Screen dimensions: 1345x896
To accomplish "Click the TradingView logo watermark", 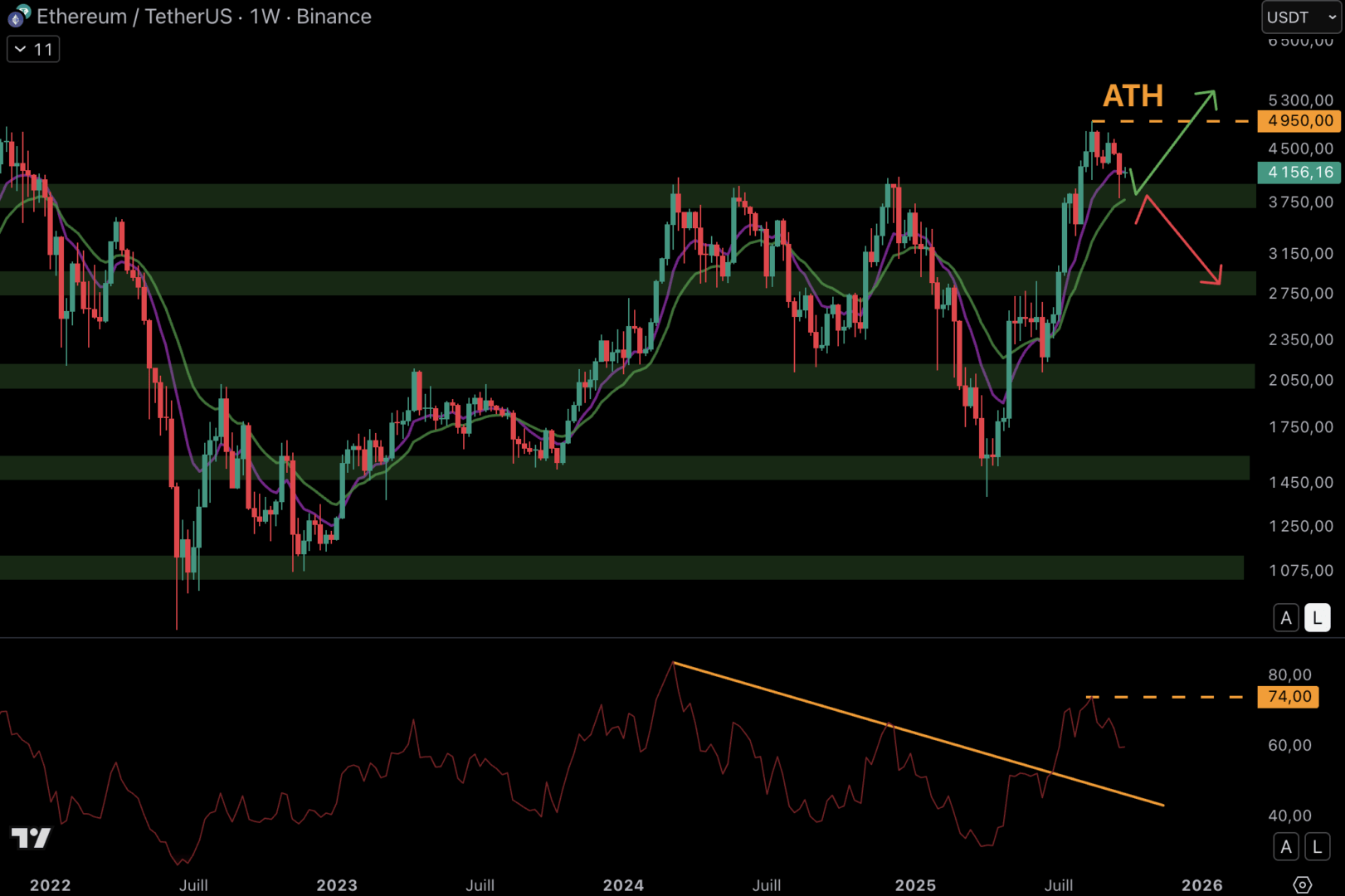I will click(31, 838).
